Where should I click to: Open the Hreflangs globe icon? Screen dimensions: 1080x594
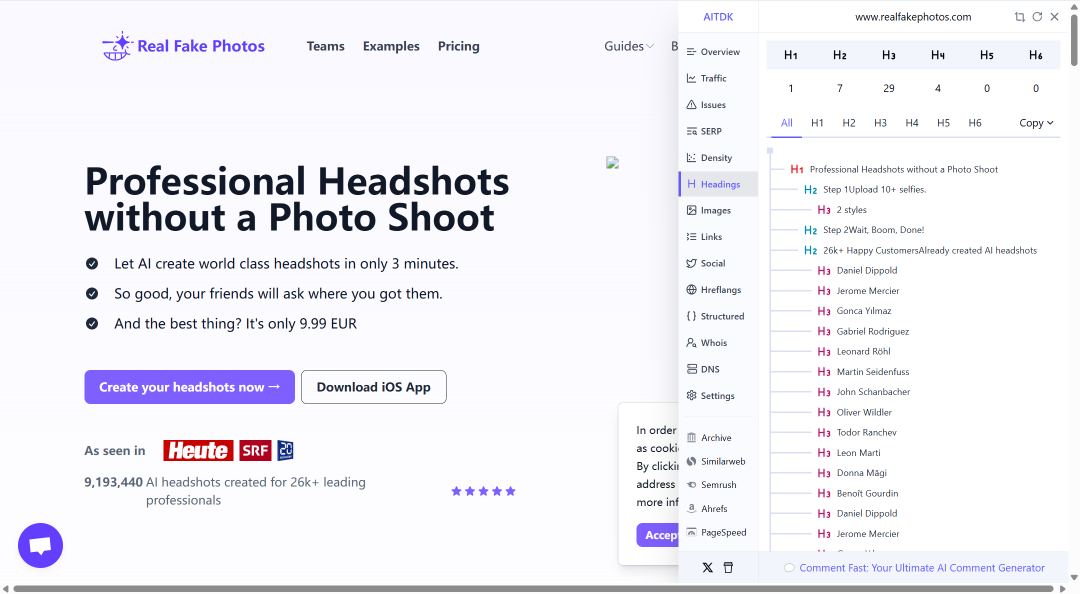point(692,289)
